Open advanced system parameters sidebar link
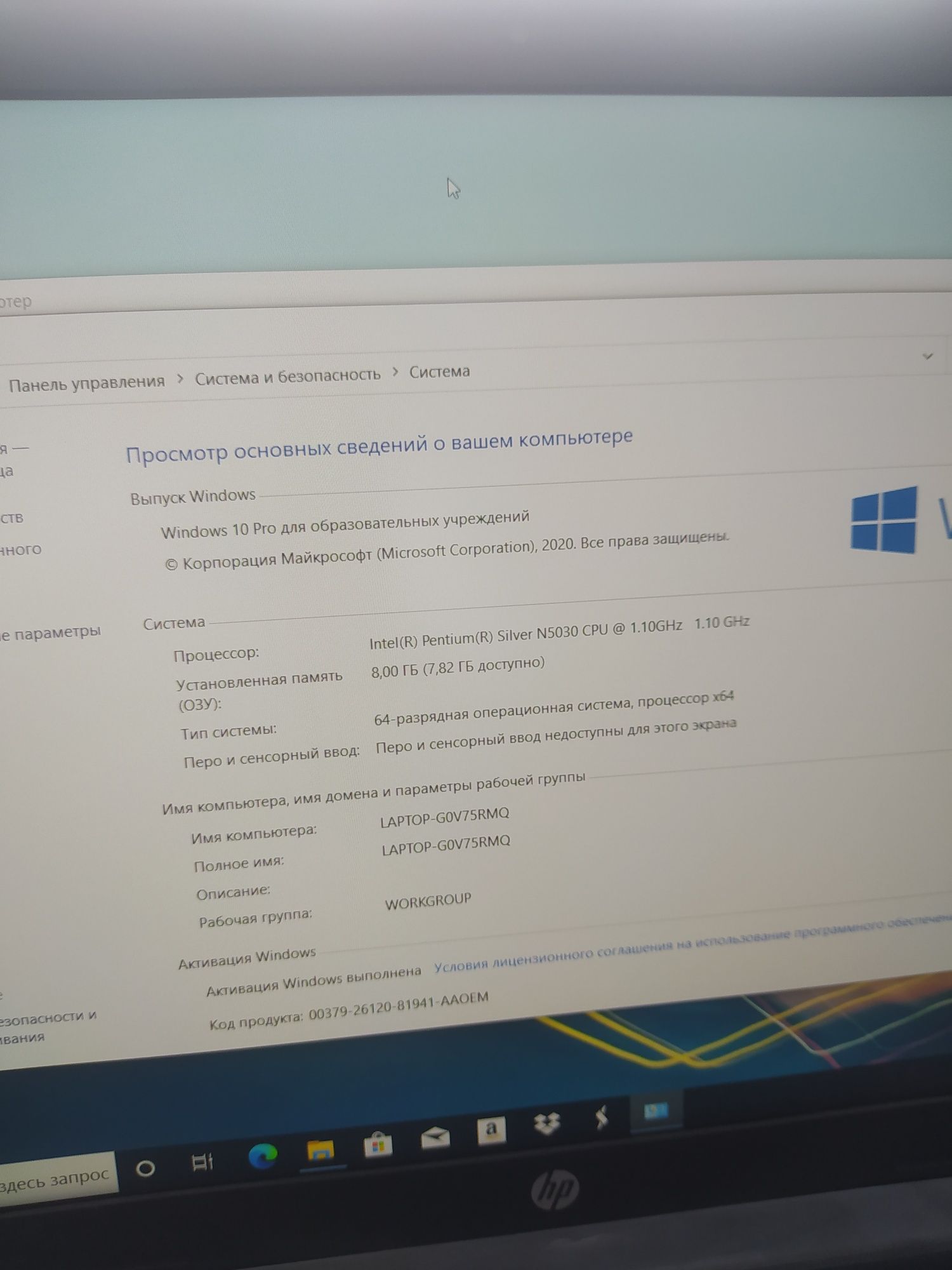952x1270 pixels. [x=50, y=632]
